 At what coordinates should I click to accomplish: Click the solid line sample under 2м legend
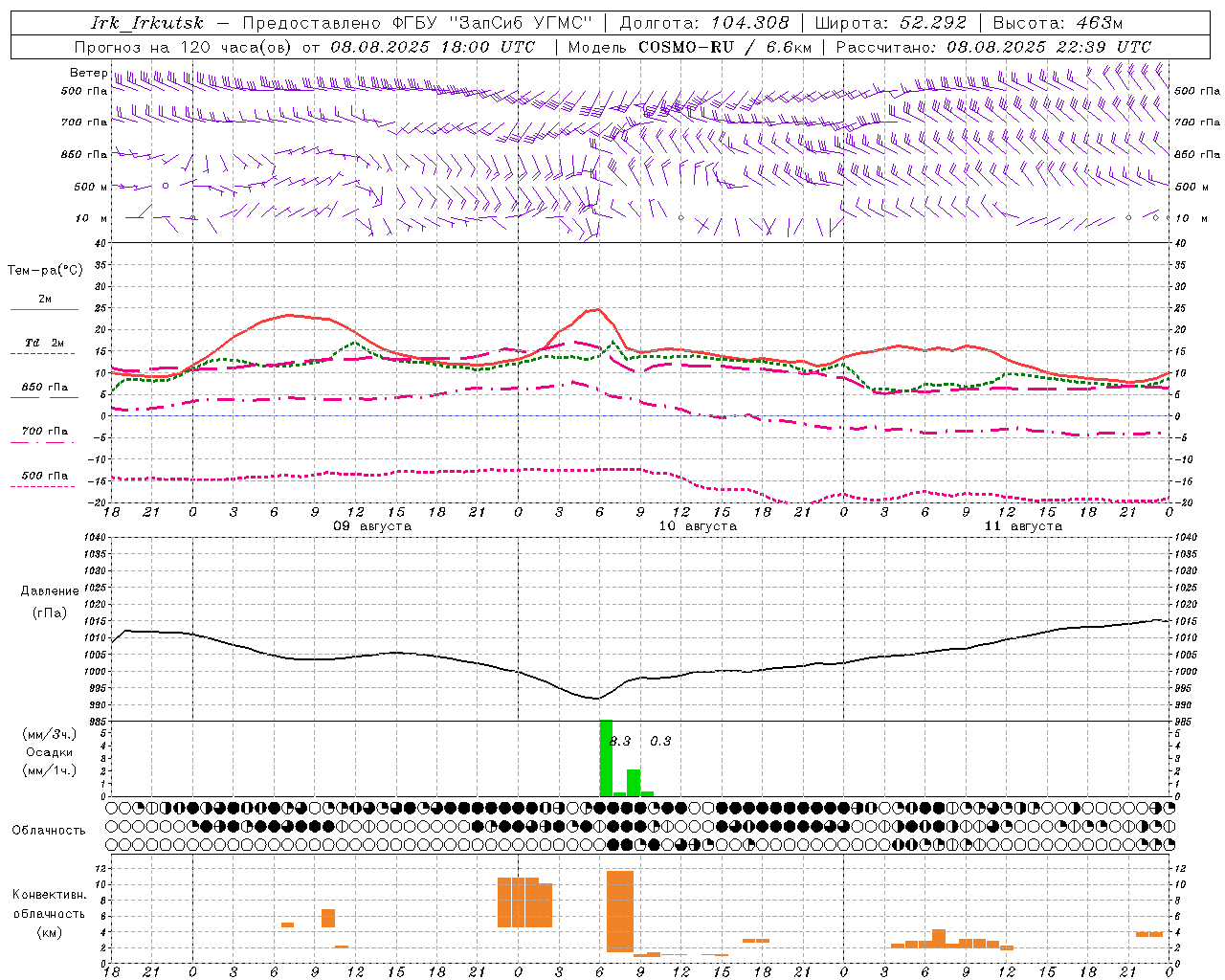[x=44, y=309]
